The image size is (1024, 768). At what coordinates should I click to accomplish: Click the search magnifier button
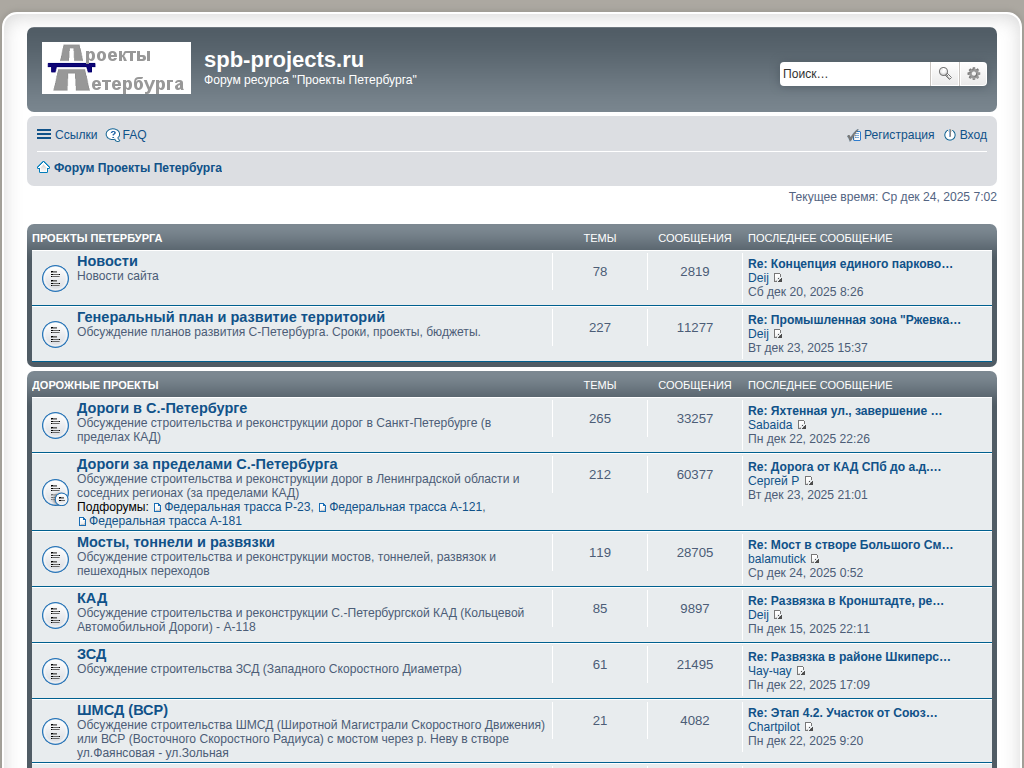click(x=944, y=74)
